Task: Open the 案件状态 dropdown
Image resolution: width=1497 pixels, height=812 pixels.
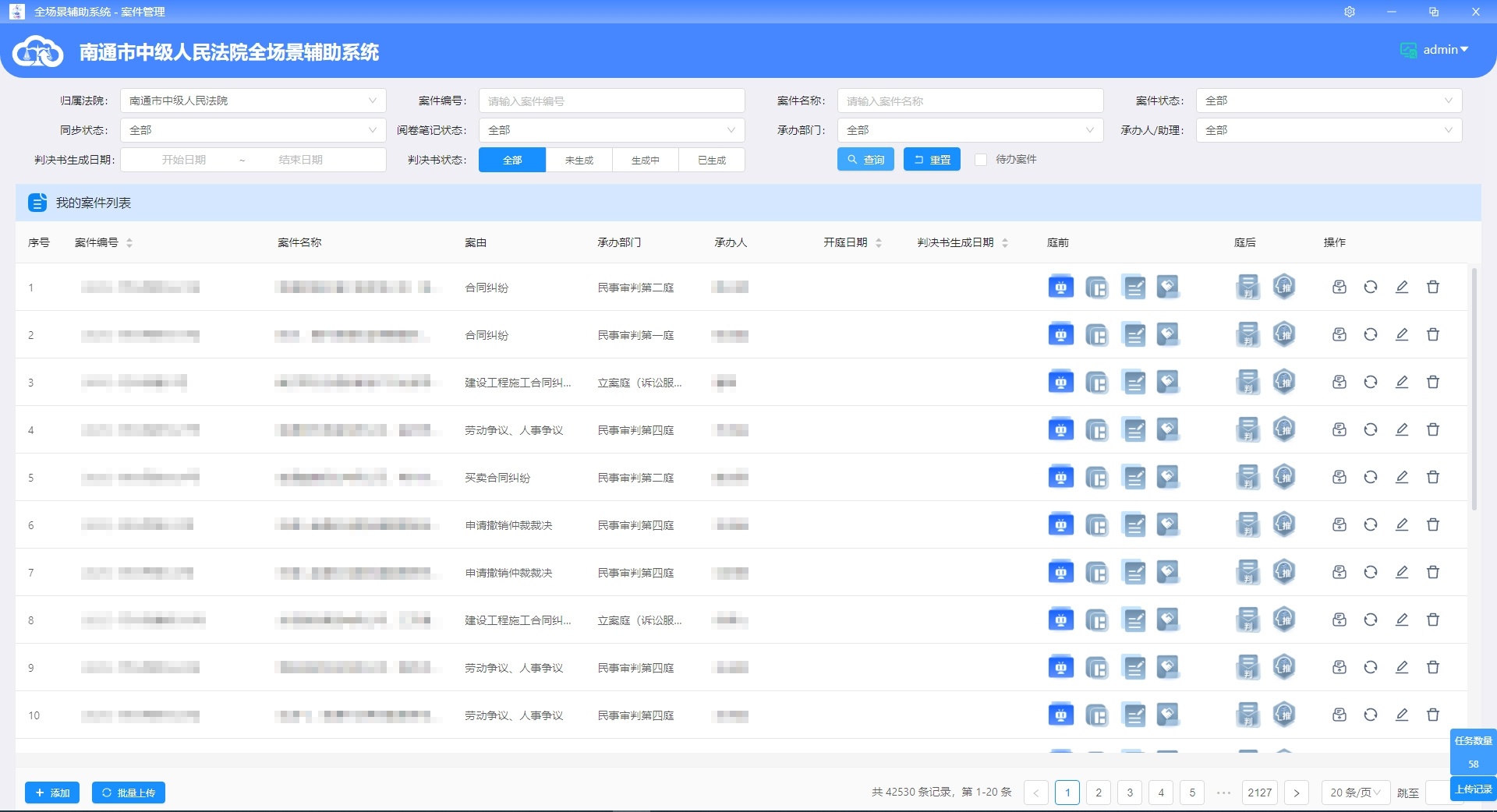Action: pos(1328,100)
